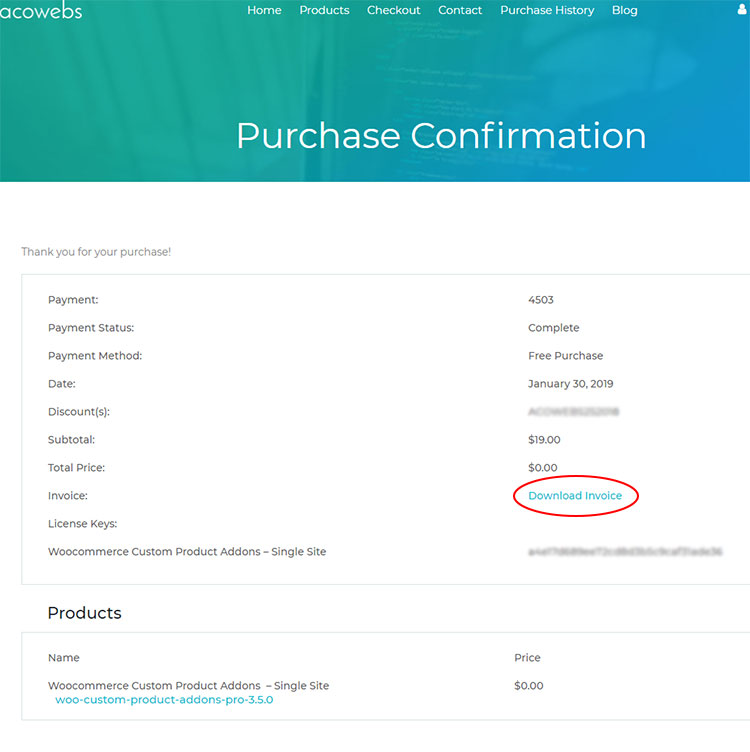This screenshot has height=752, width=750.
Task: View Purchase History from the menu
Action: point(547,10)
